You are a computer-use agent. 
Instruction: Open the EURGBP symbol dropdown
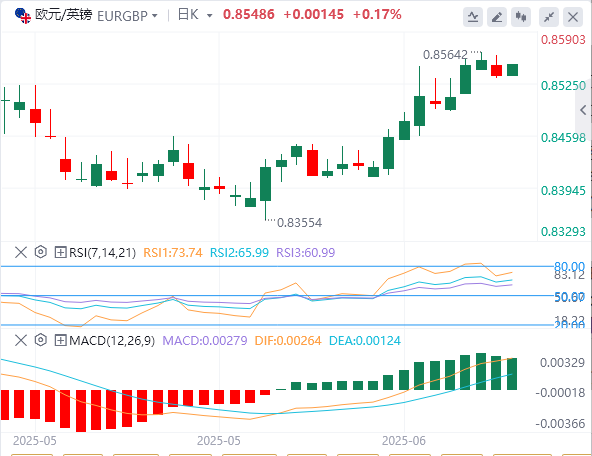[127, 16]
